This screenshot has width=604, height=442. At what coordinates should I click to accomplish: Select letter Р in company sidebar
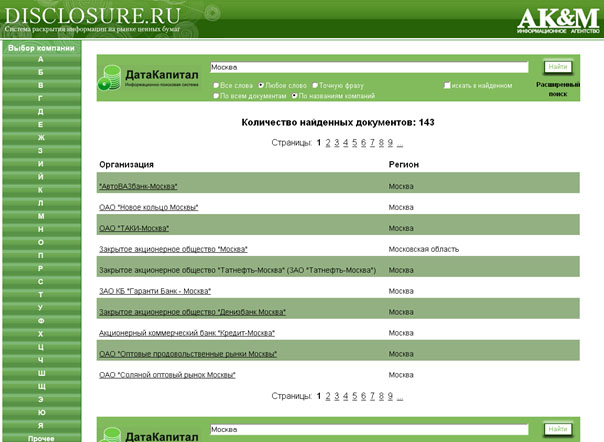pyautogui.click(x=41, y=269)
